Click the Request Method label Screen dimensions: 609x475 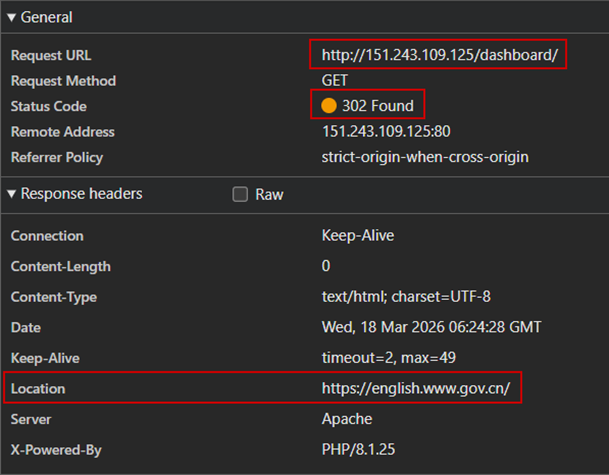[x=63, y=81]
